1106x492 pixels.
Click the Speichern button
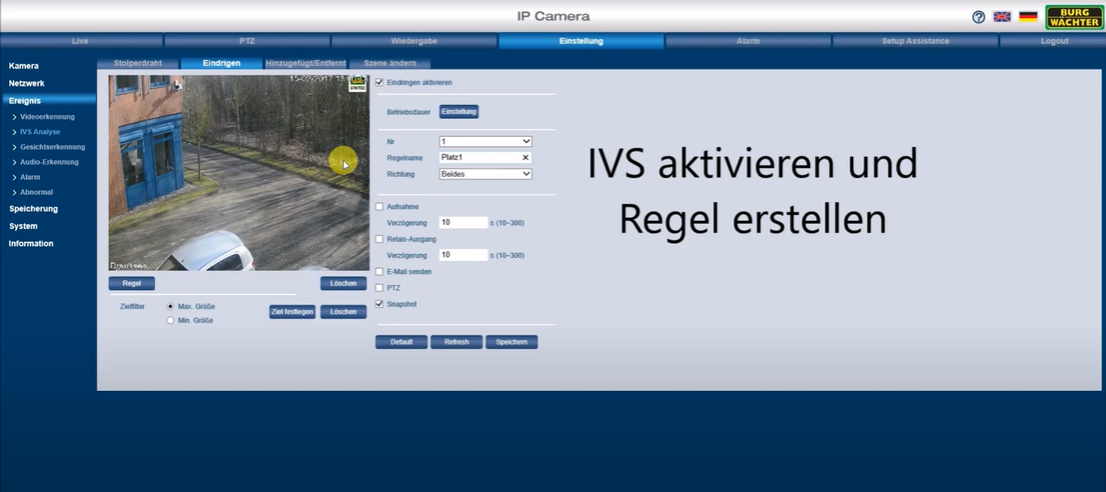click(x=511, y=342)
